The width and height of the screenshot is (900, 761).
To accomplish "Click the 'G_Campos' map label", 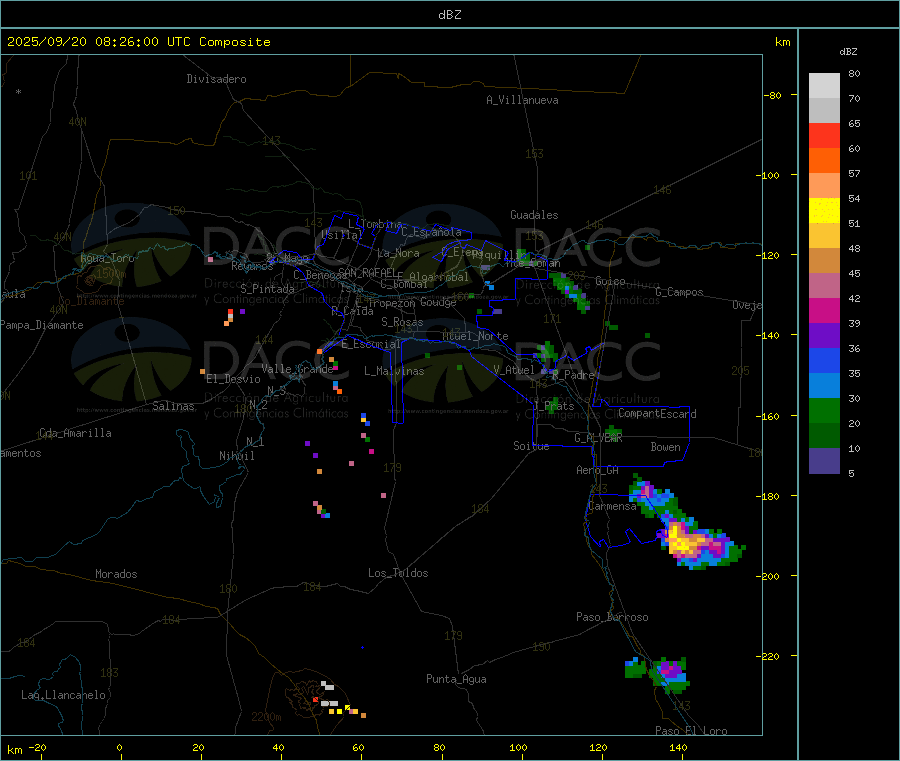I will coord(680,292).
